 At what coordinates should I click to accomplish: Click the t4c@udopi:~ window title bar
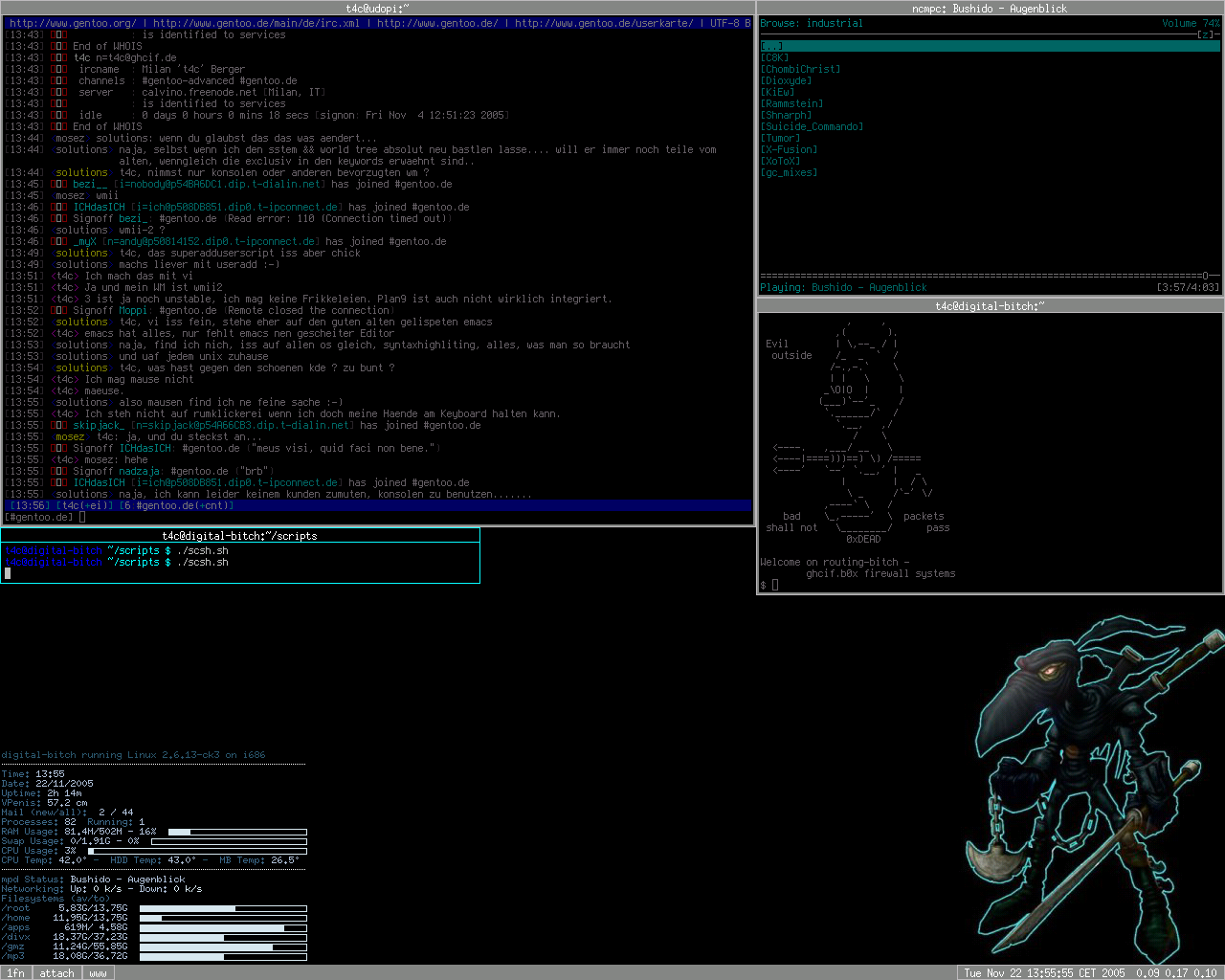click(377, 8)
